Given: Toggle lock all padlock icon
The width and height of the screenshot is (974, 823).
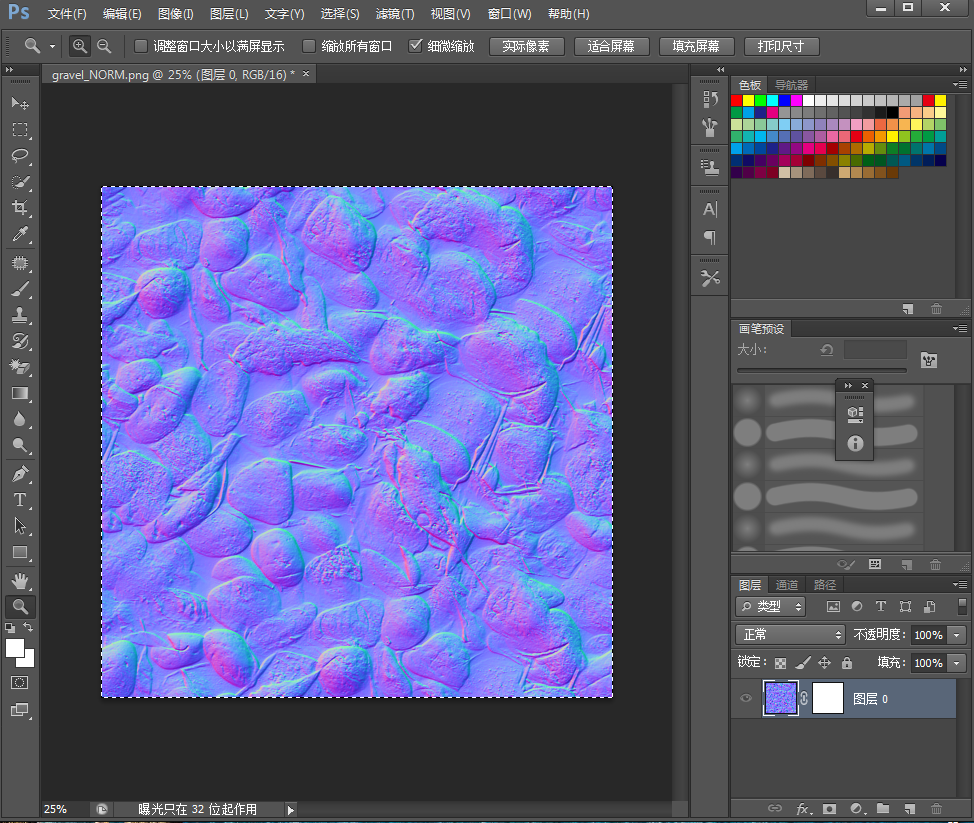Looking at the screenshot, I should tap(847, 663).
